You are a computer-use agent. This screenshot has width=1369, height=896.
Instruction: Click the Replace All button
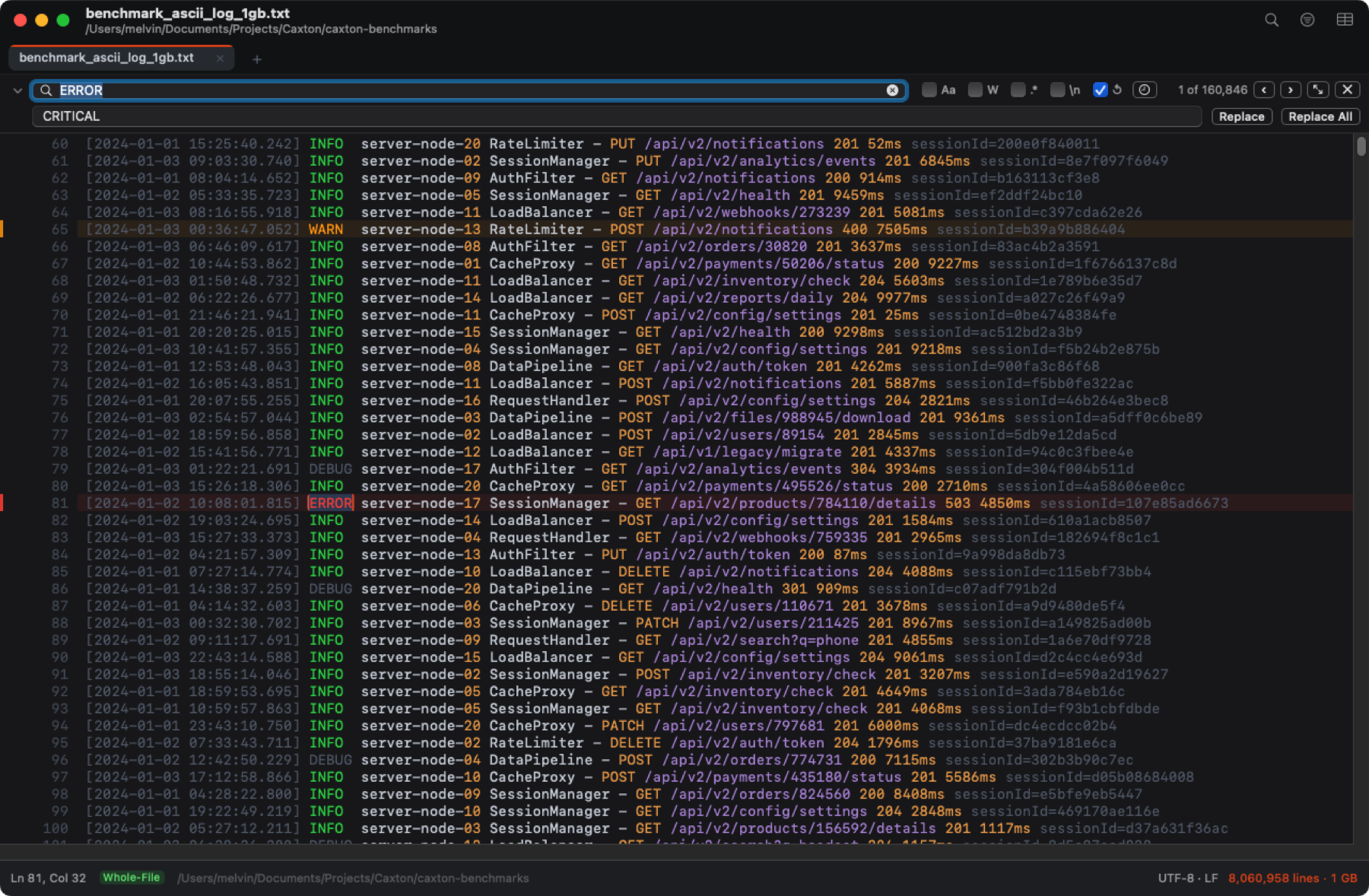(x=1320, y=116)
